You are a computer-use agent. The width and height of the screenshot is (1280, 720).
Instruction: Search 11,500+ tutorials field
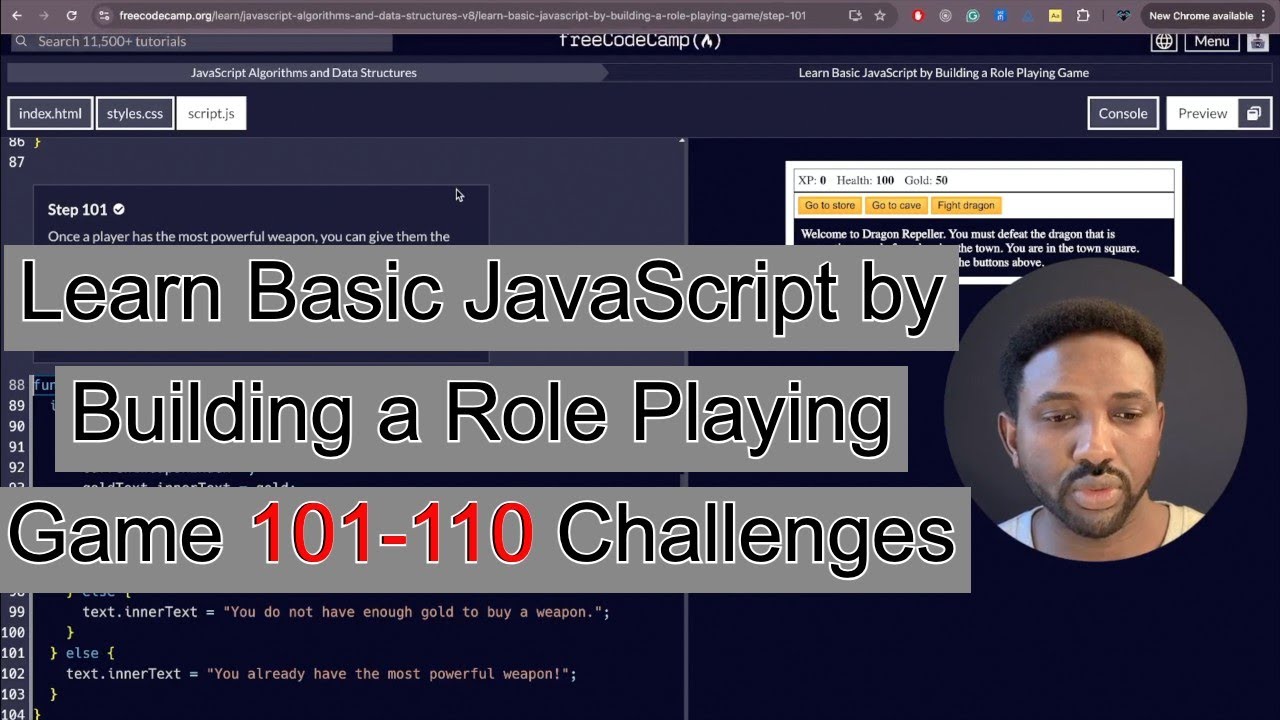(x=201, y=41)
